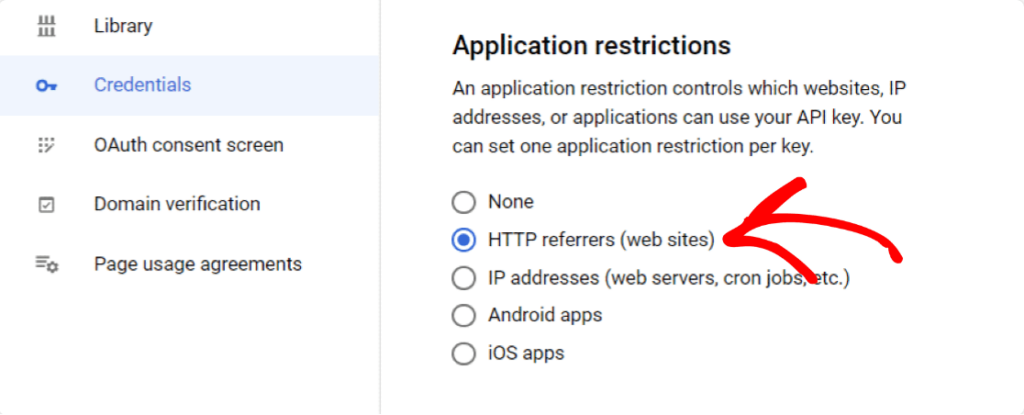Click the 'HTTP referrers (web sites)' label

click(x=601, y=241)
